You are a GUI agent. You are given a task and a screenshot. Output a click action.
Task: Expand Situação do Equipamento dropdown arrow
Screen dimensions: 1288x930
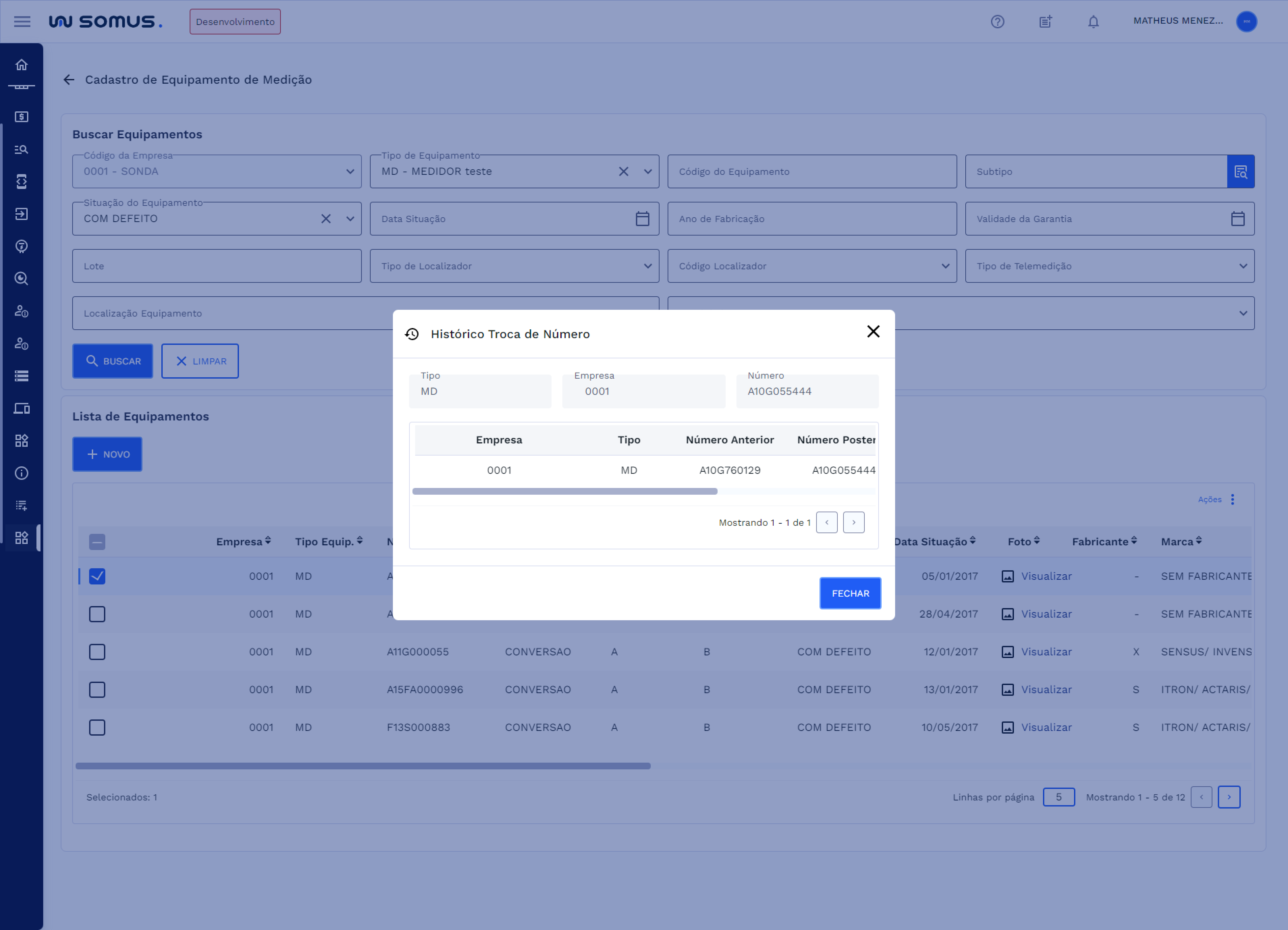(350, 219)
